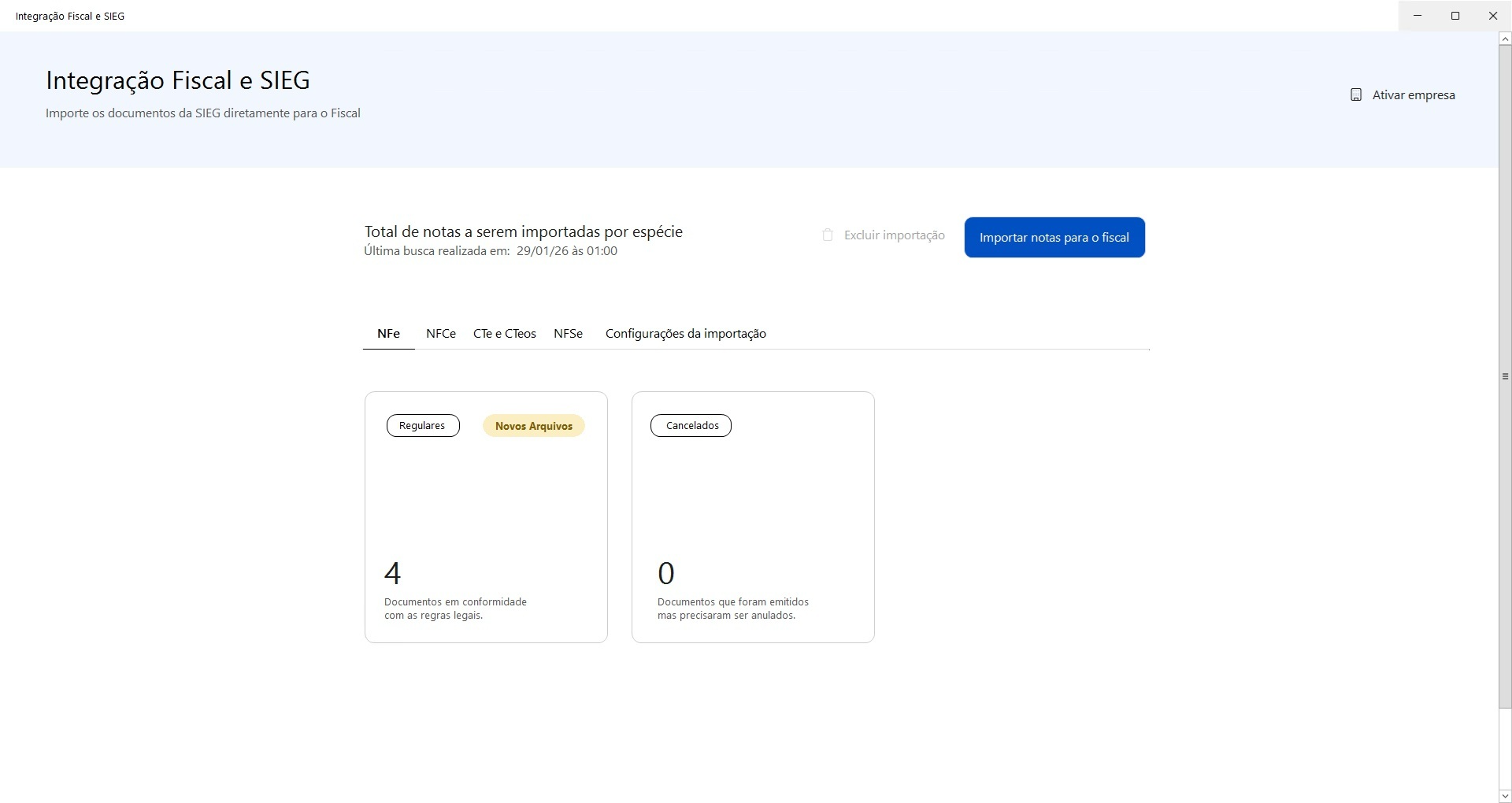This screenshot has height=803, width=1512.
Task: Click the scrollbar down arrow
Action: pyautogui.click(x=1505, y=797)
